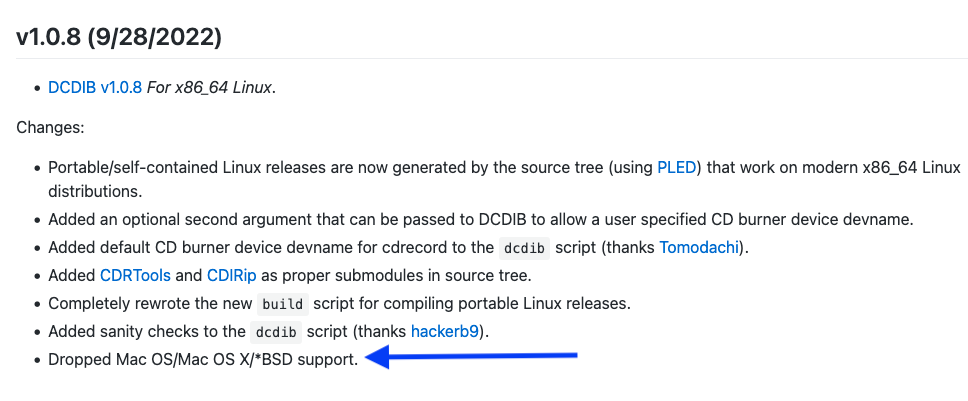The image size is (968, 401).
Task: Click the "optional second argument" bullet text
Action: point(224,220)
